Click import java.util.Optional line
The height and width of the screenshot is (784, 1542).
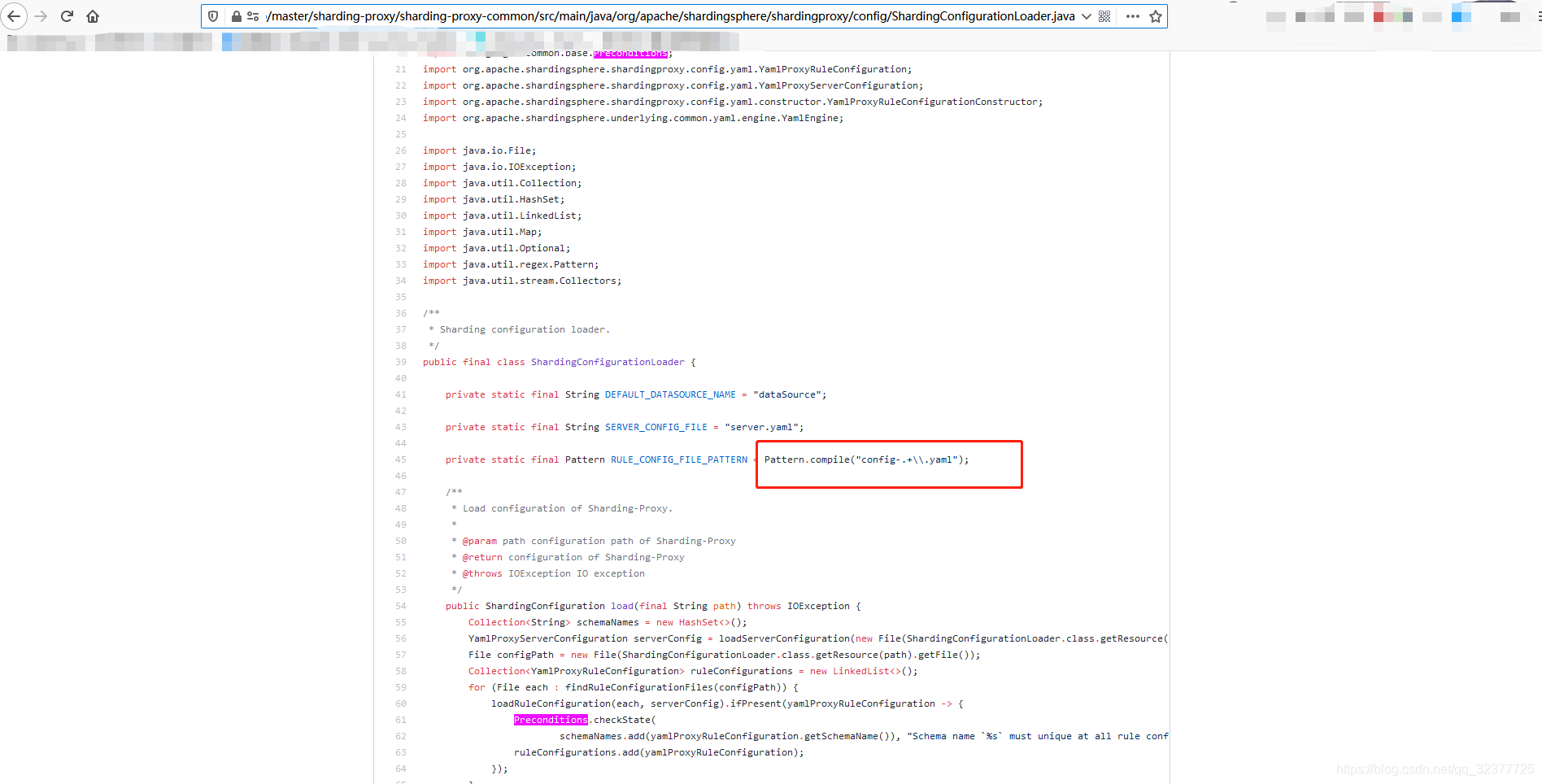496,248
